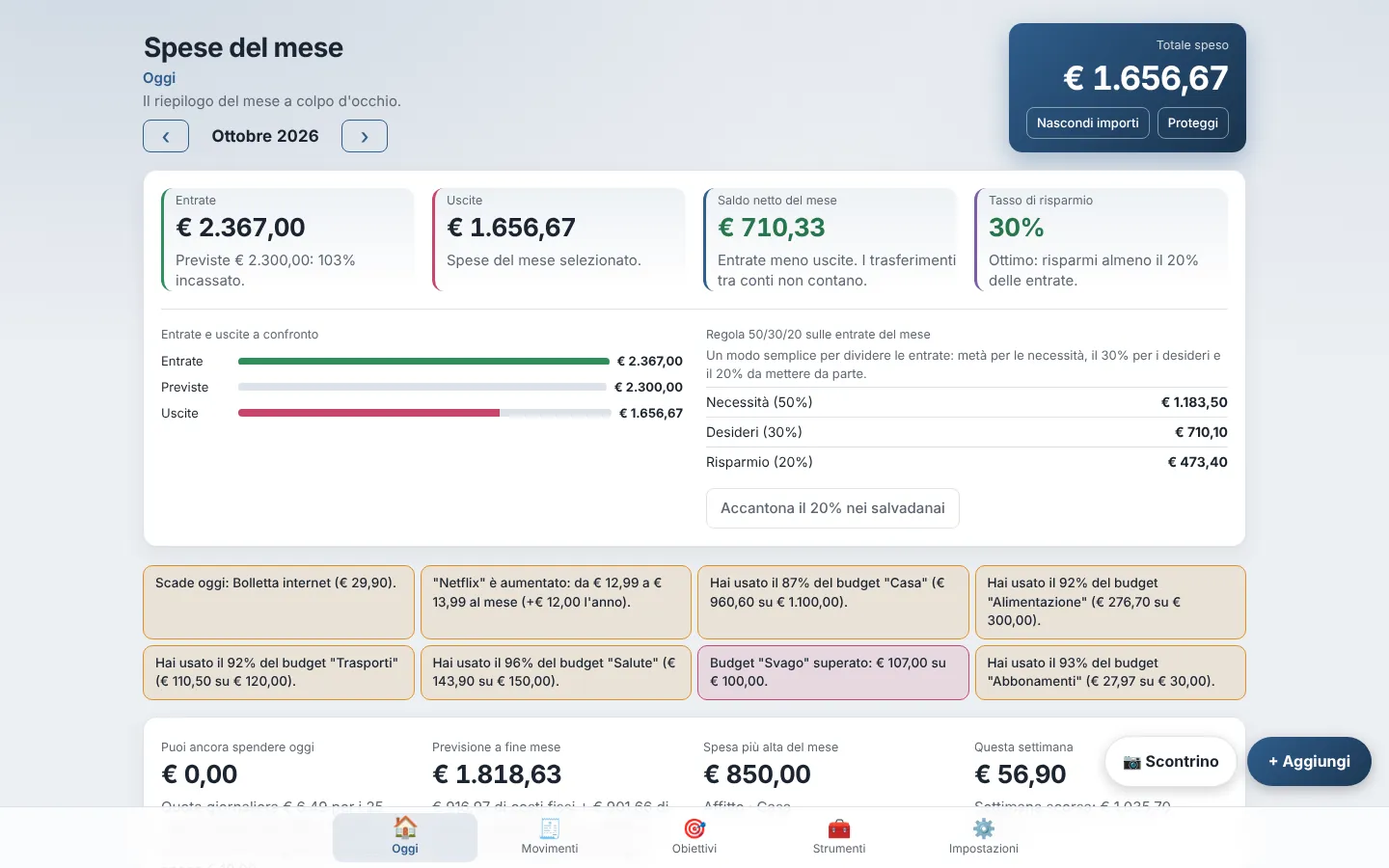
Task: Click the Puoi ancora spendere oggi € 0,00 value
Action: pos(200,774)
